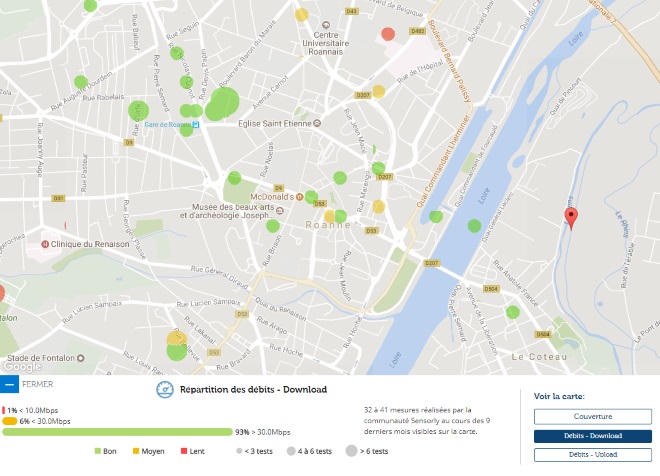Click the red measurement dot near D482

(388, 34)
